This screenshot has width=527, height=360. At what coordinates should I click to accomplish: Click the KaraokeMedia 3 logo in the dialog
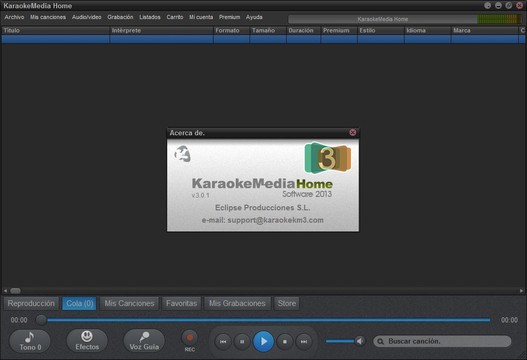pos(328,158)
